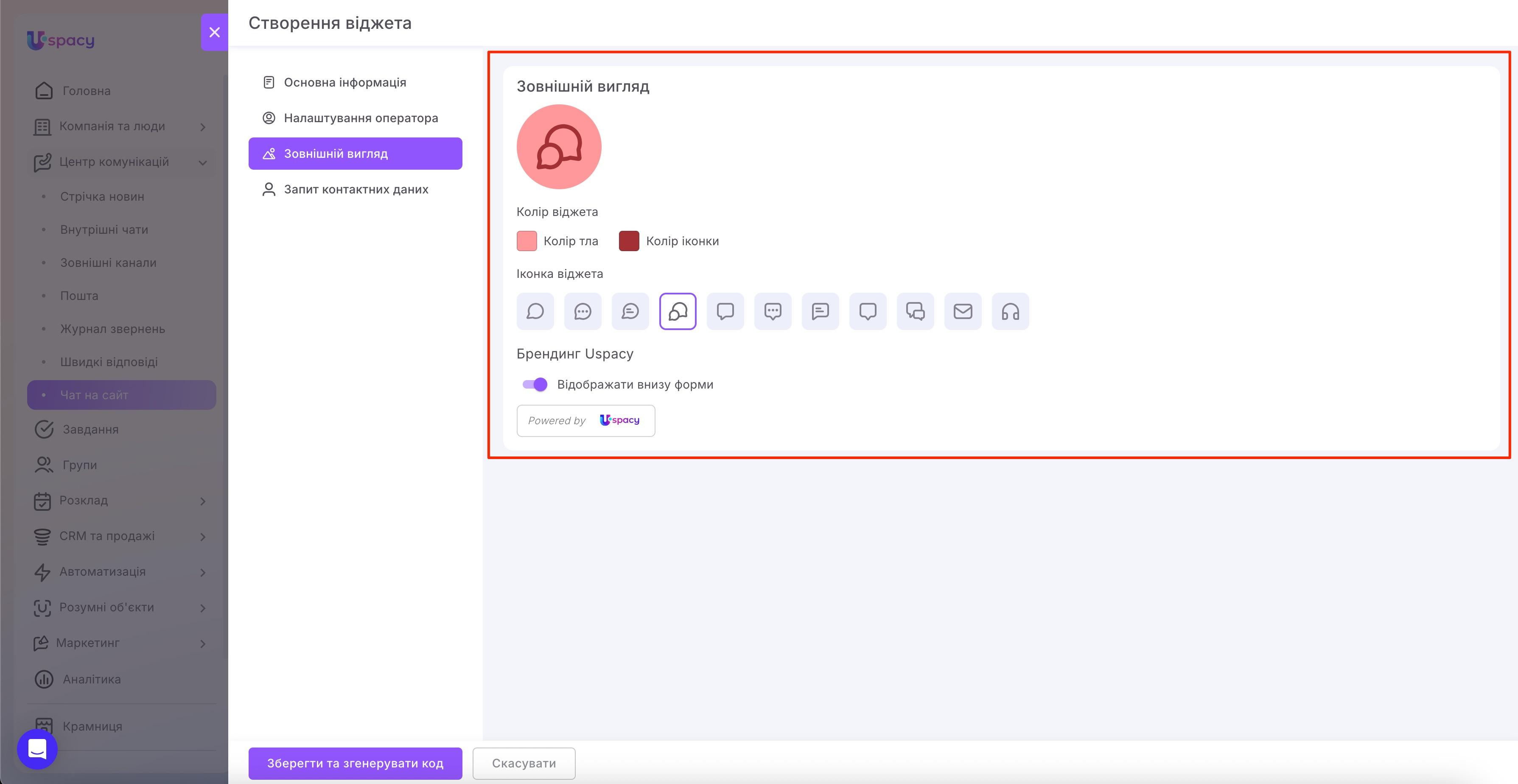The image size is (1518, 784).
Task: Open the Налаштування оператора section
Action: click(356, 118)
